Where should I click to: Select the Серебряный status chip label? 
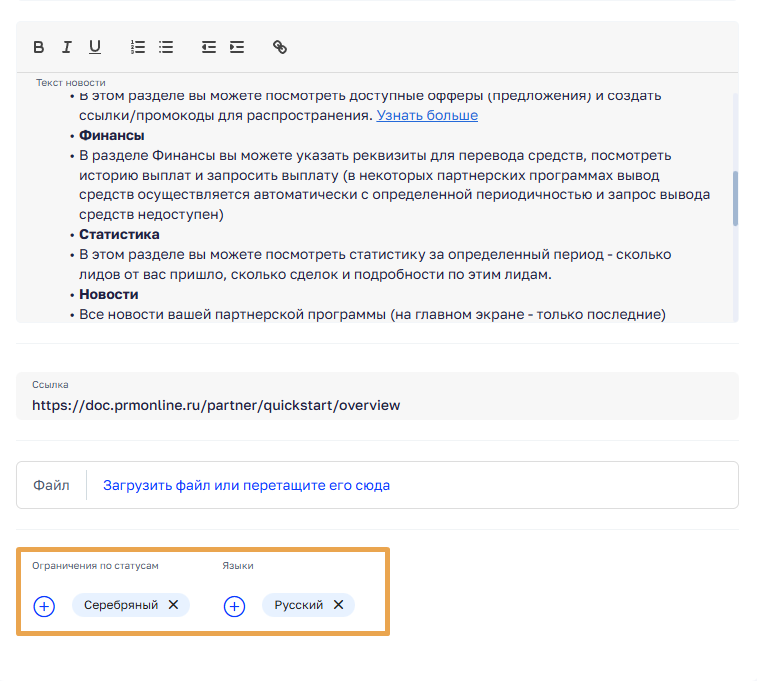[x=121, y=605]
